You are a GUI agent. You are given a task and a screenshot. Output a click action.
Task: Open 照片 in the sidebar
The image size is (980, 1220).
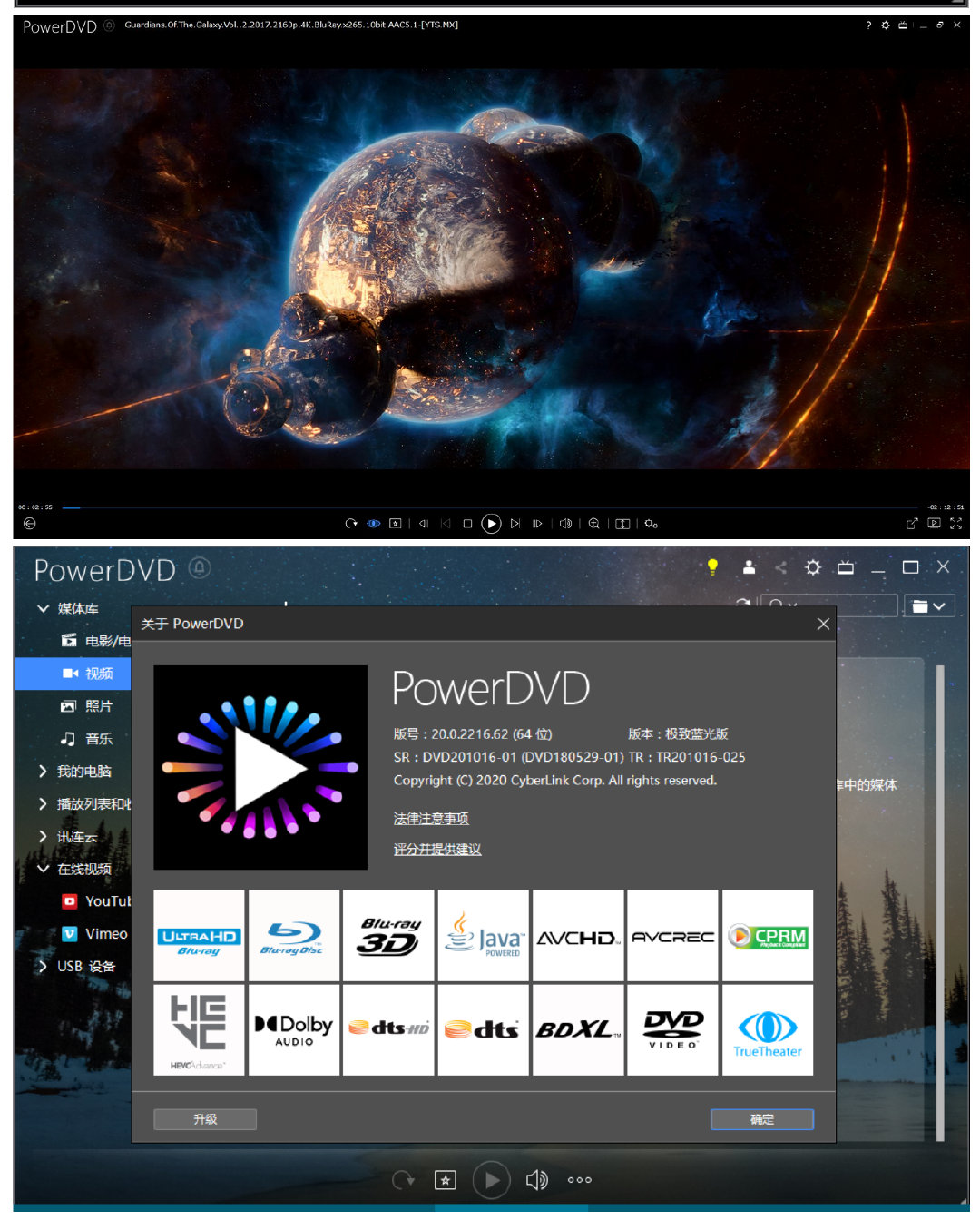pos(86,706)
